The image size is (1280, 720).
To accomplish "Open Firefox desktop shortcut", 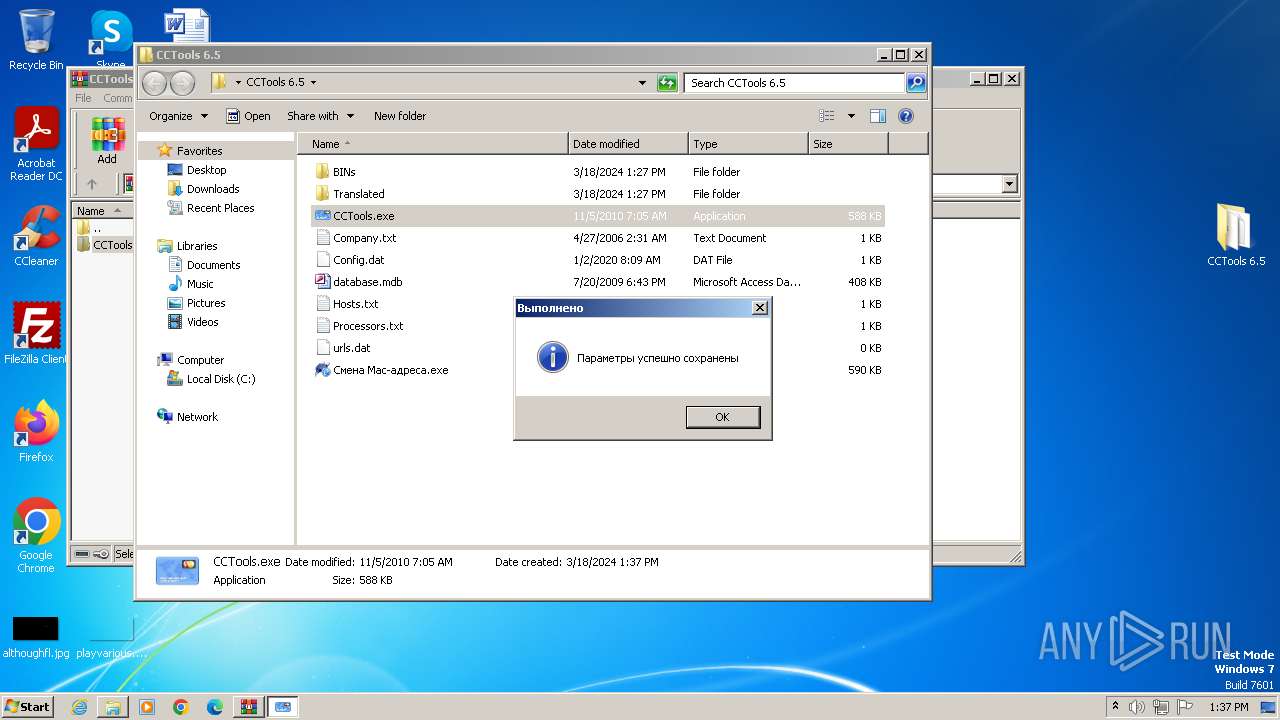I will click(36, 431).
